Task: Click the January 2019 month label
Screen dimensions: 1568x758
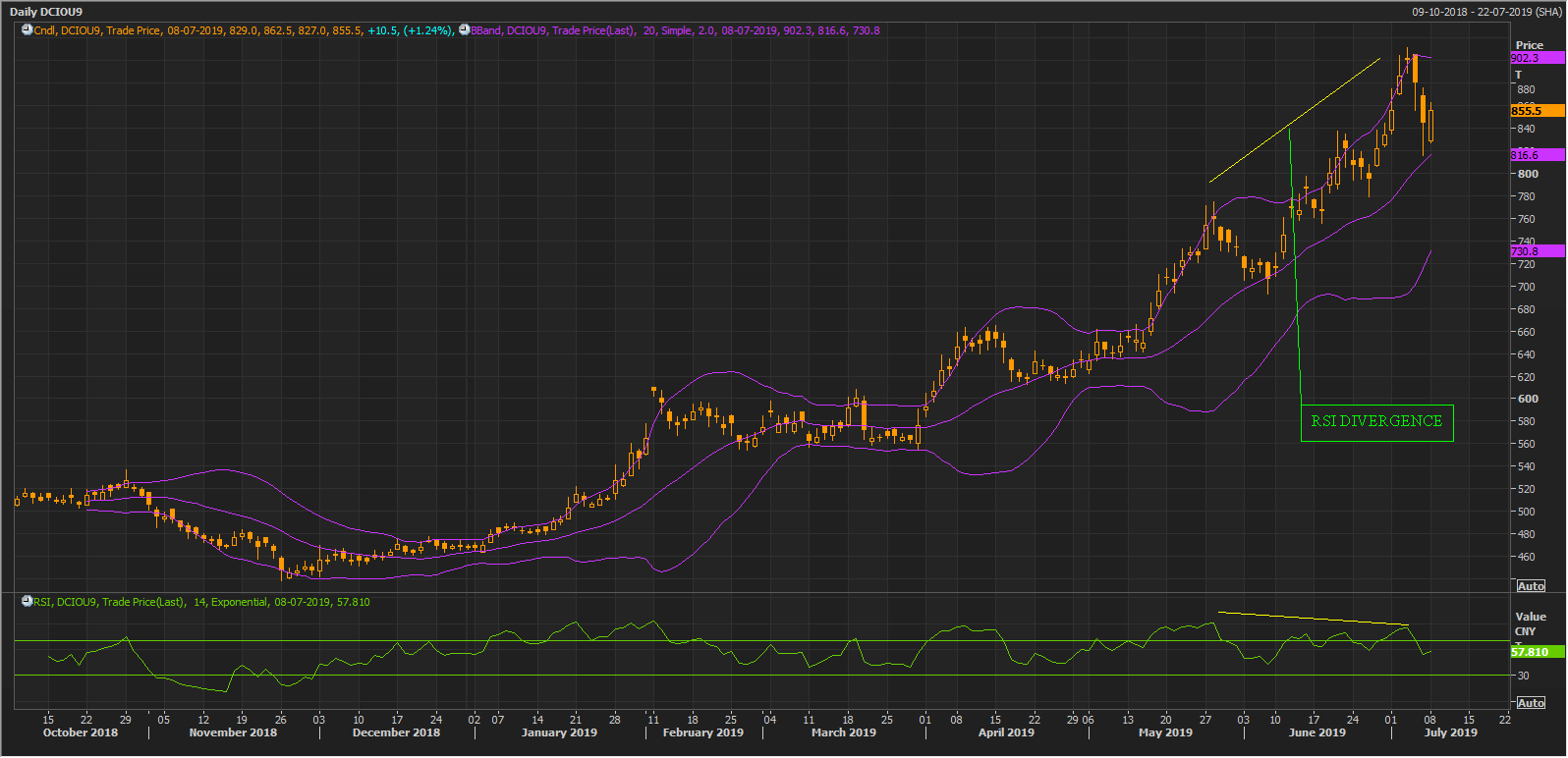Action: [559, 732]
